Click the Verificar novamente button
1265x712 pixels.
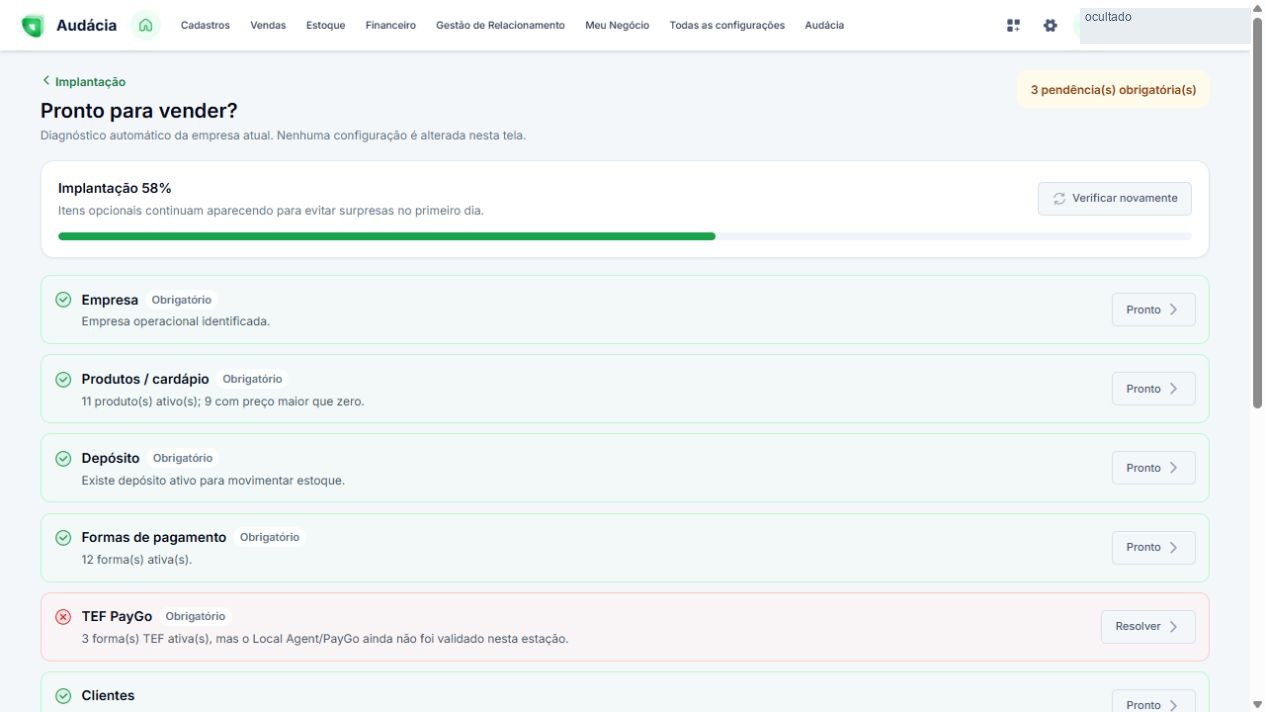[x=1115, y=198]
